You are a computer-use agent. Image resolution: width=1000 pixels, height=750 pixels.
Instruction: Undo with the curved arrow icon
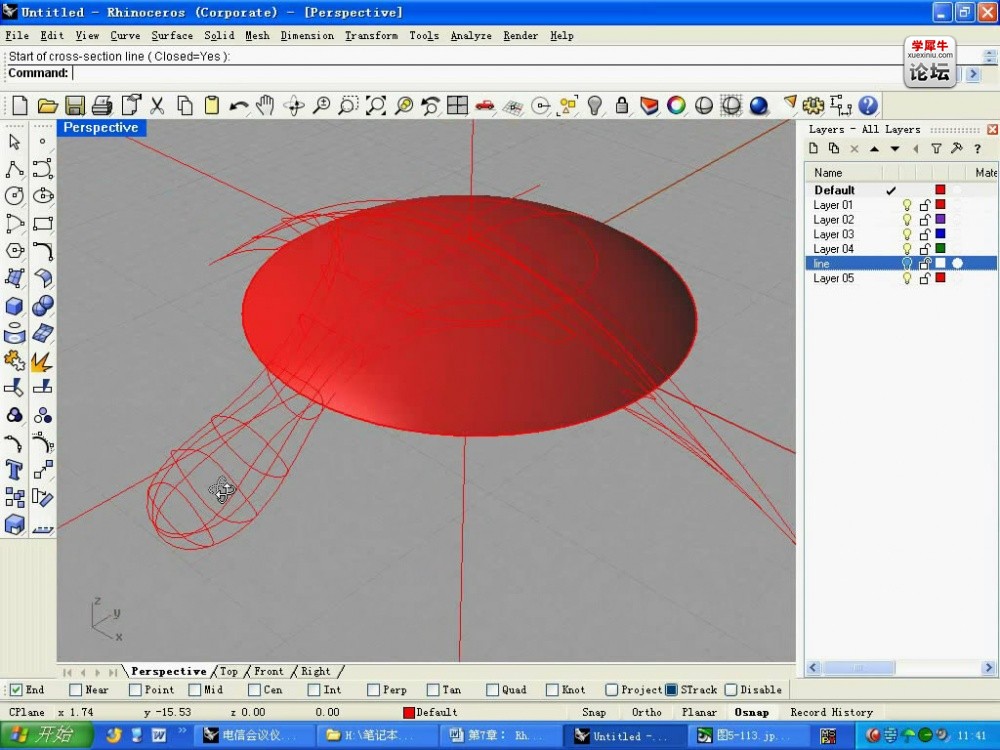[239, 105]
